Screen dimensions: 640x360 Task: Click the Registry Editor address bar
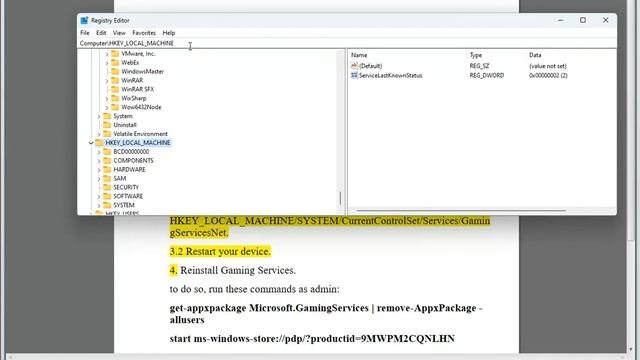pos(347,43)
